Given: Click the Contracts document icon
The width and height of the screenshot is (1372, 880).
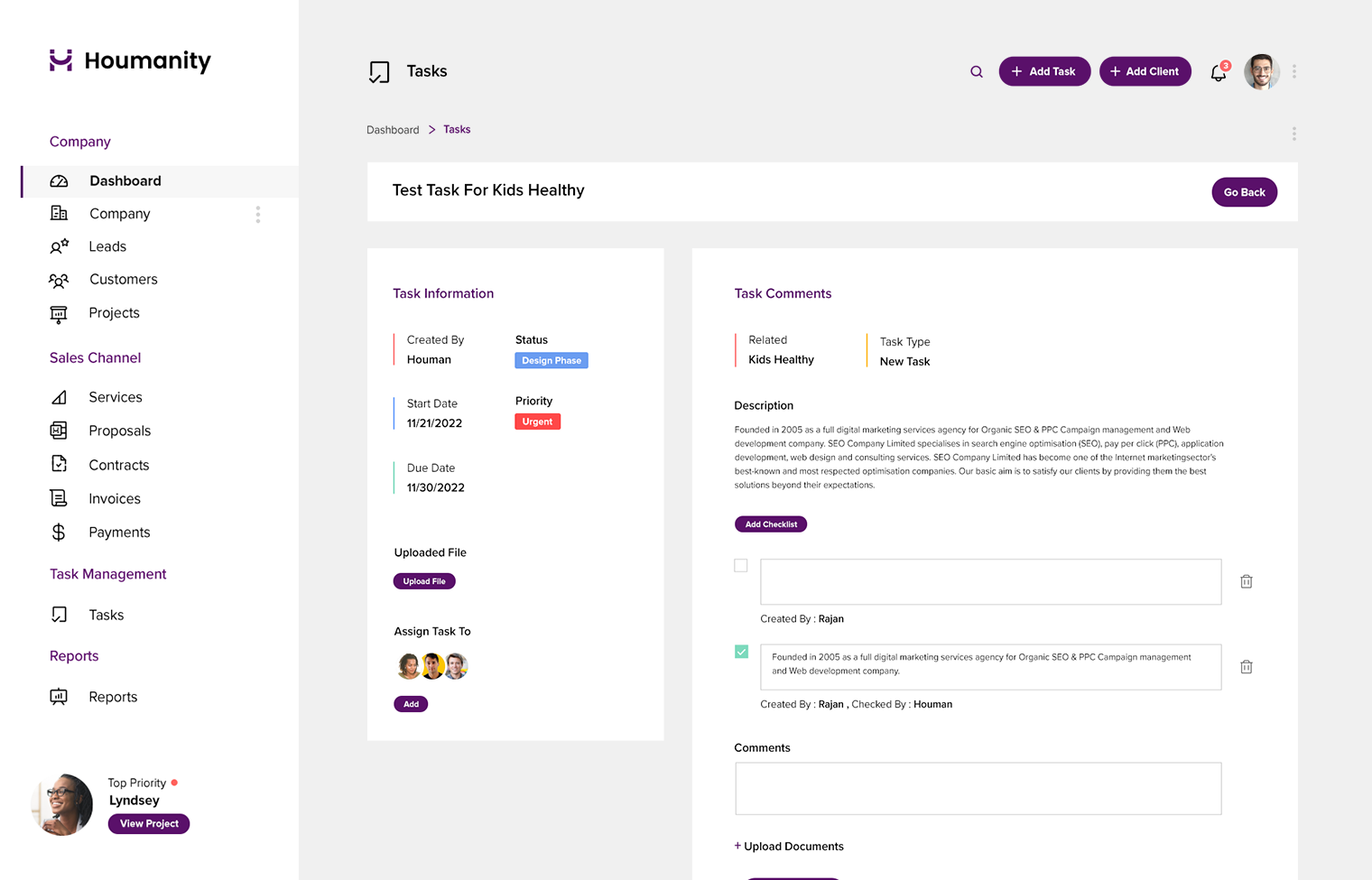Looking at the screenshot, I should (59, 464).
